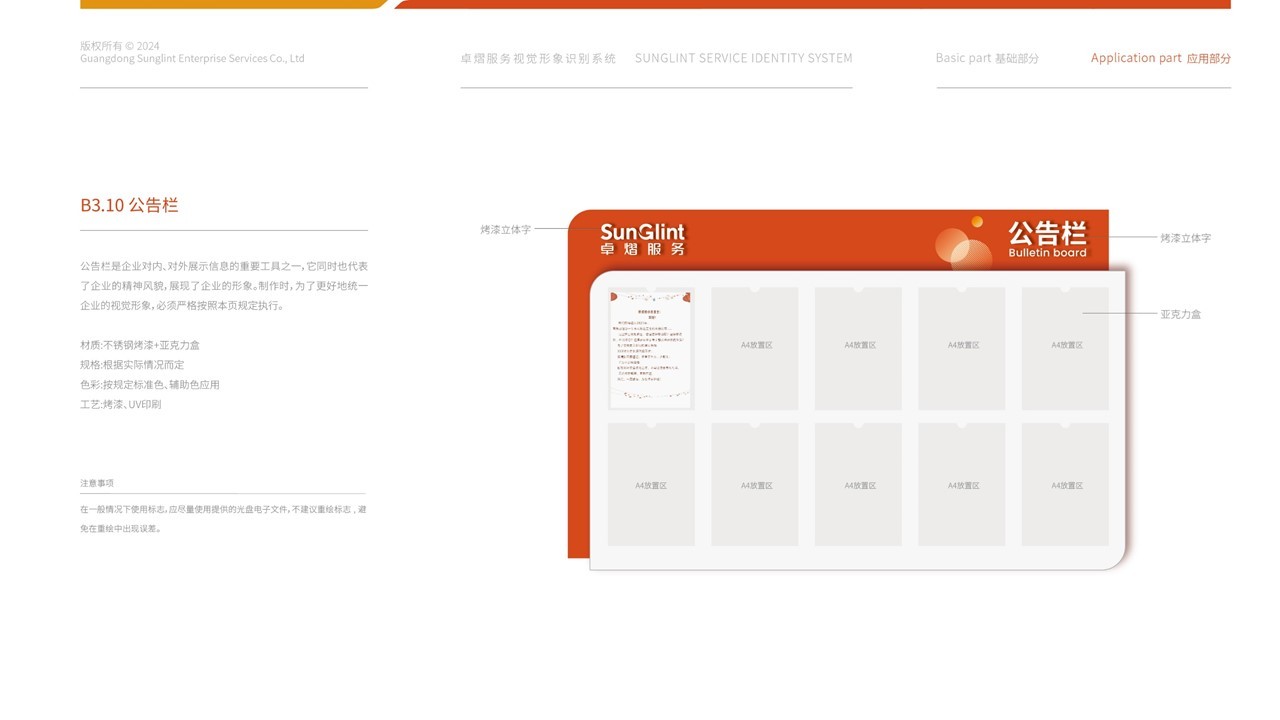Toggle the right 烤漆立体字 annotation label

pyautogui.click(x=1186, y=238)
